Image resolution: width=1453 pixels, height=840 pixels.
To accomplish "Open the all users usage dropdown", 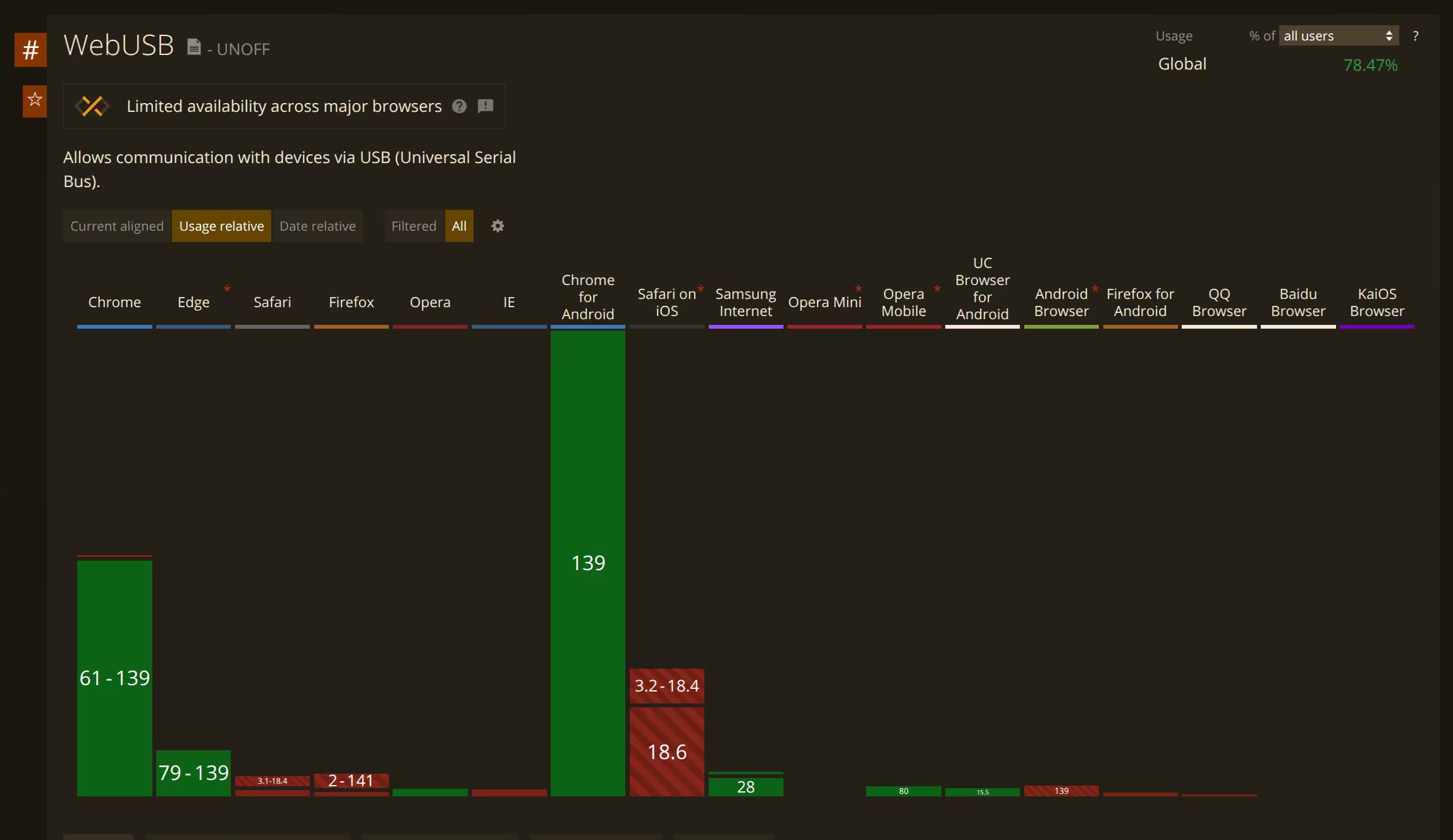I will tap(1338, 36).
